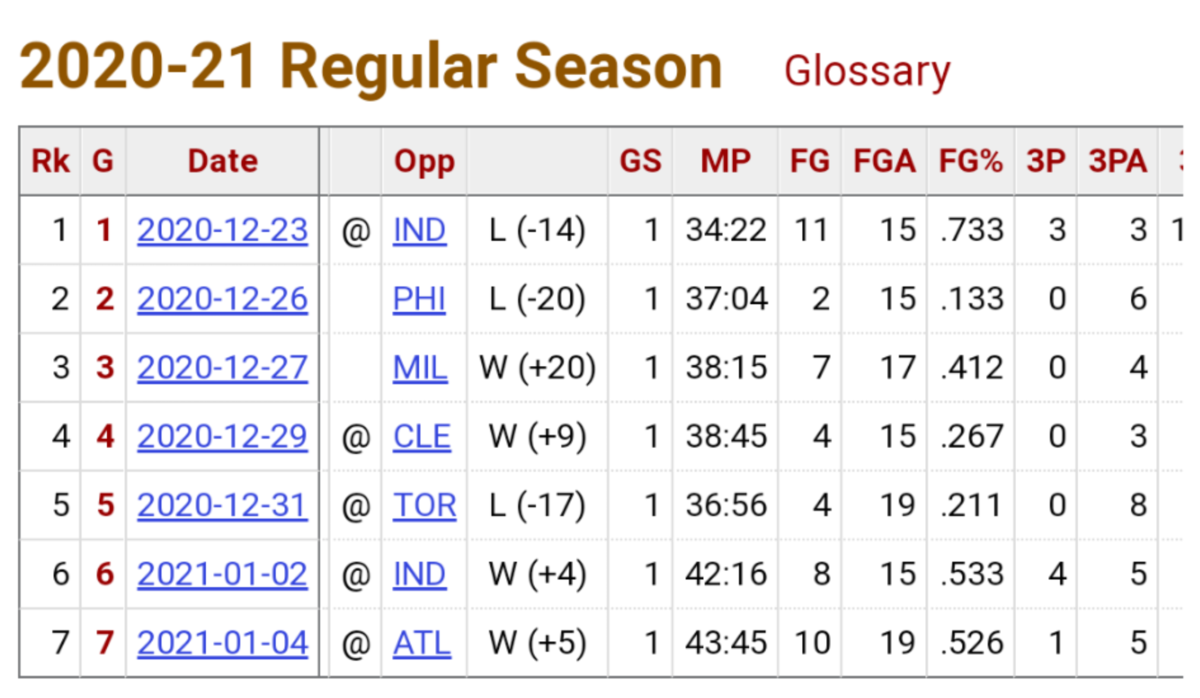Open the 2020-12-31 game date link
Image resolution: width=1200 pixels, height=698 pixels.
tap(222, 505)
